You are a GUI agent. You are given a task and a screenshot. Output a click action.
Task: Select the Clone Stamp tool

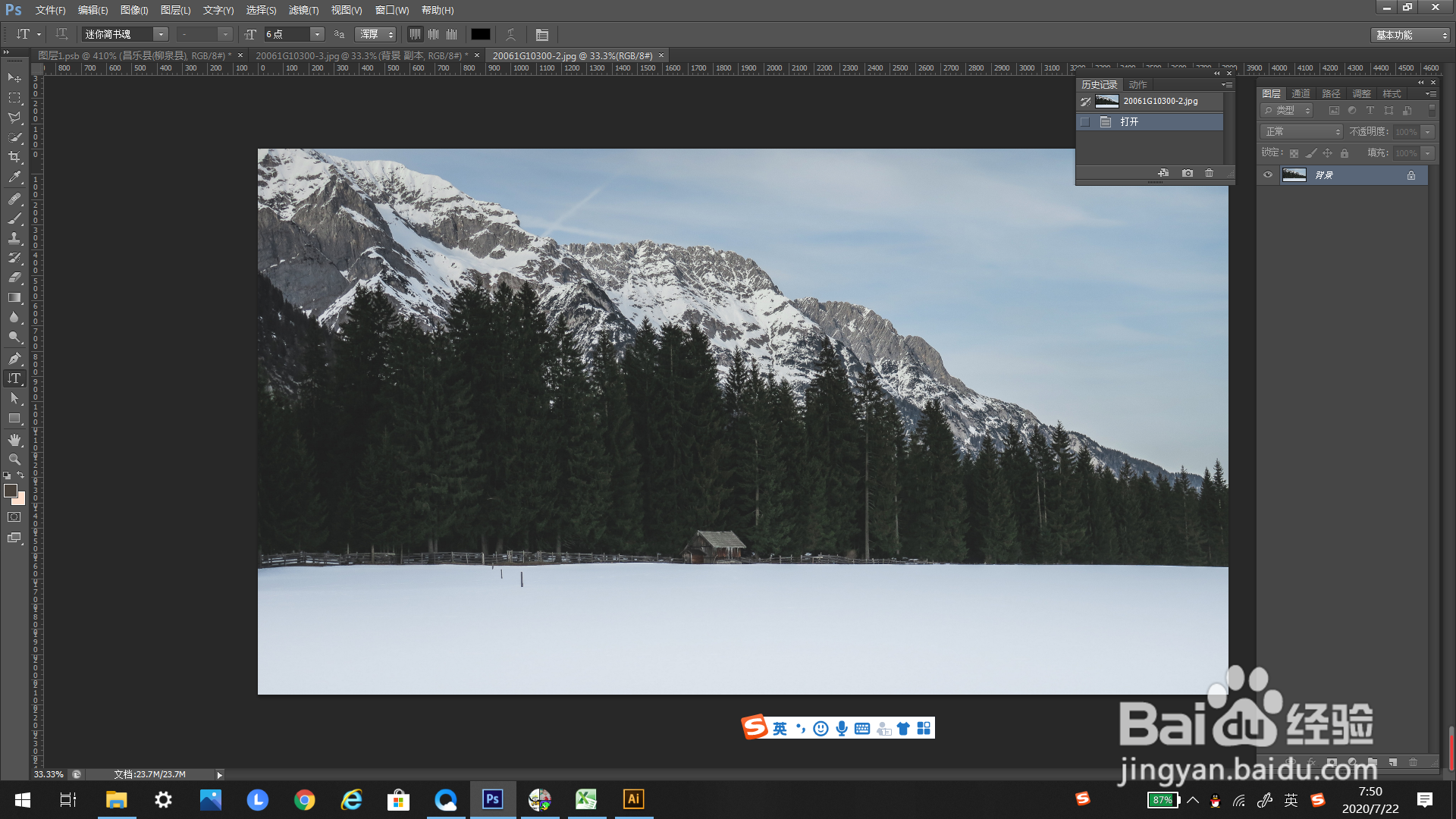[x=14, y=238]
